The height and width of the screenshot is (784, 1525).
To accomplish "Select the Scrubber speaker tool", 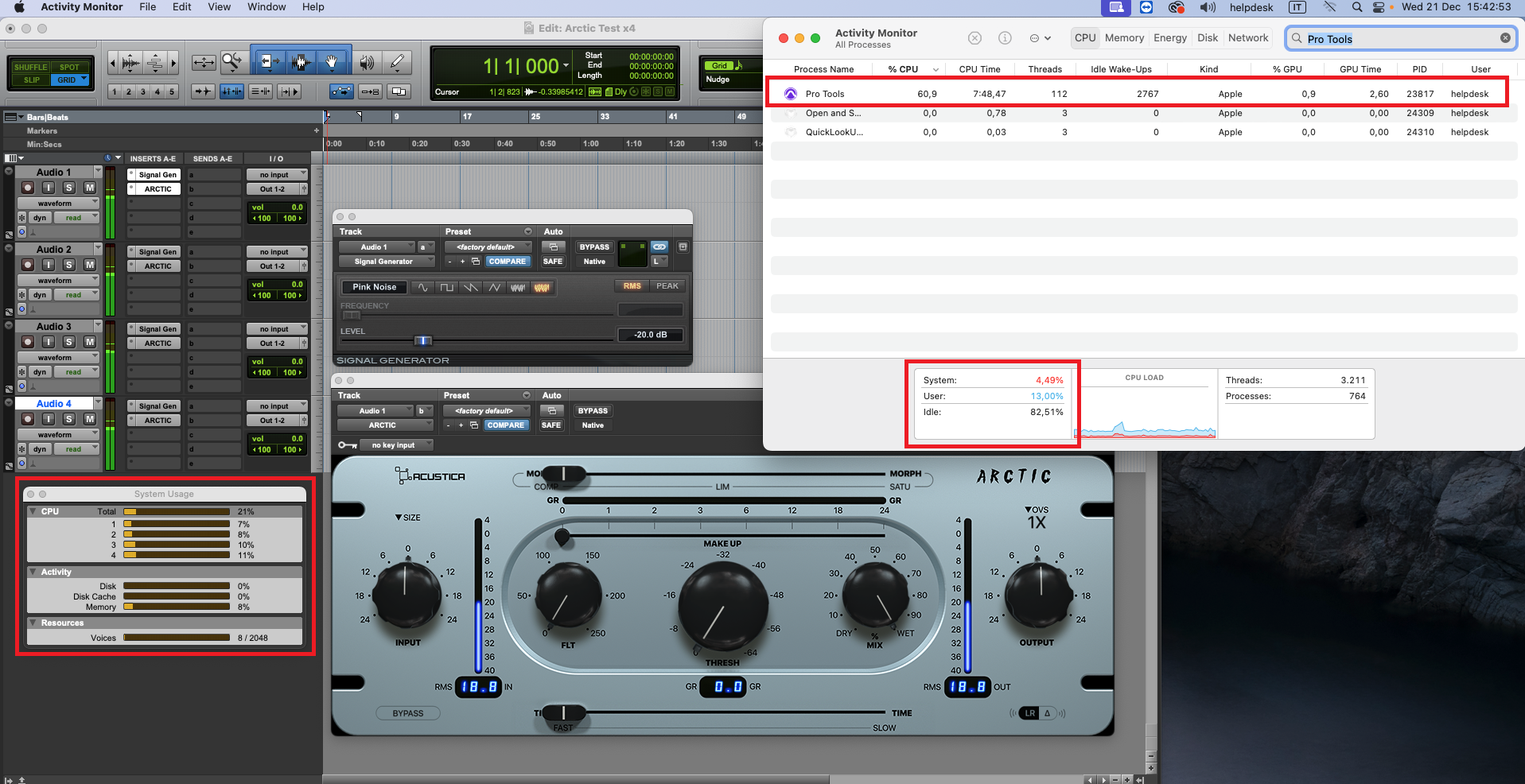I will [367, 62].
